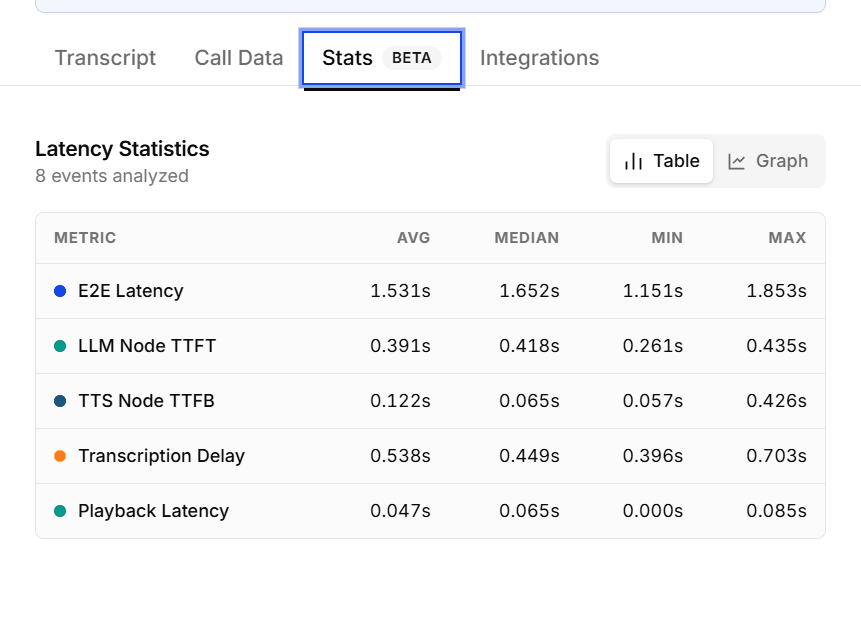Select the E2E Latency row label
This screenshot has height=617, width=861.
pos(131,291)
